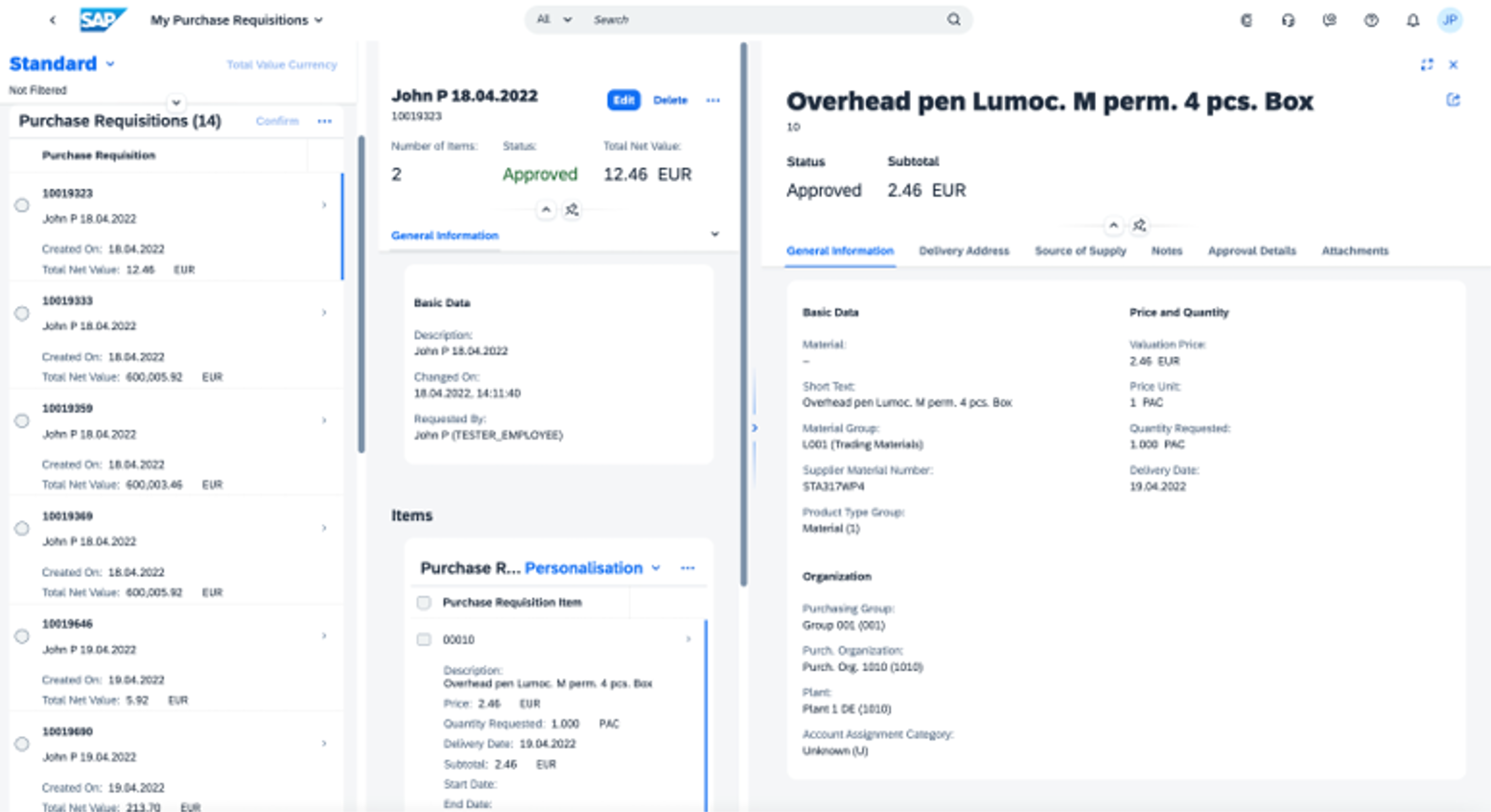
Task: Click the SAP logo
Action: [103, 20]
